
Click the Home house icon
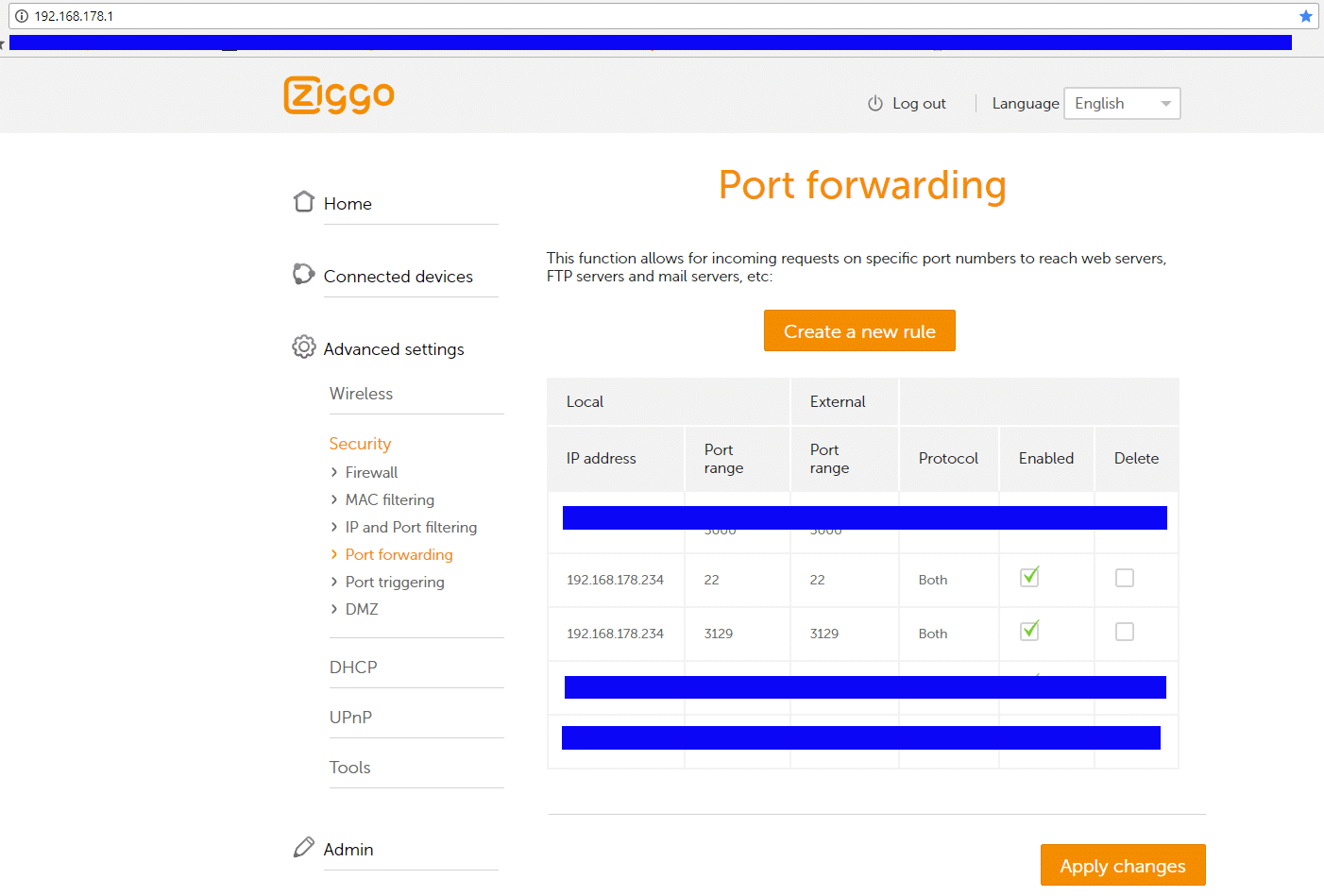point(303,202)
